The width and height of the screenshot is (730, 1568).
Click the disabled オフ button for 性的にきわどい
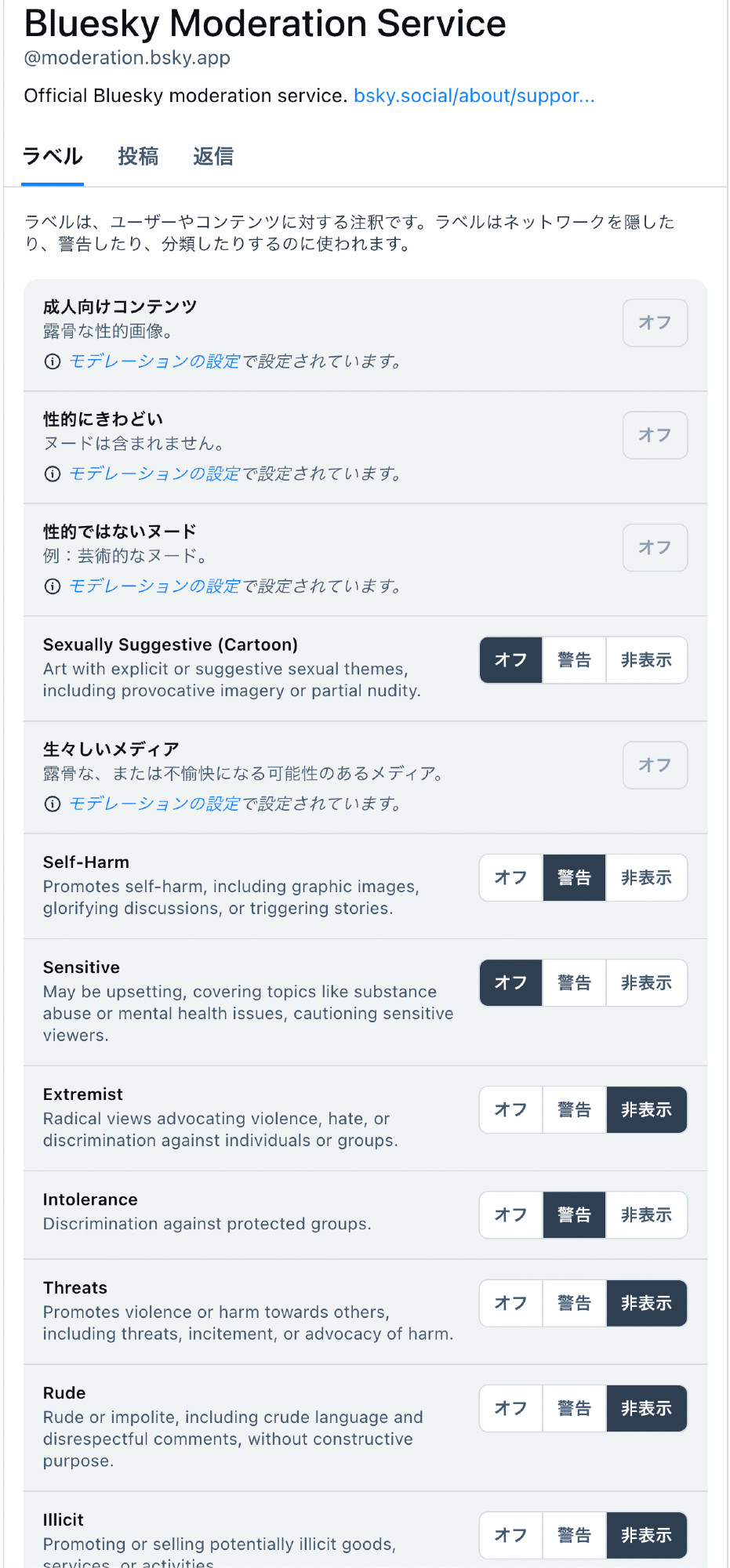pyautogui.click(x=655, y=435)
